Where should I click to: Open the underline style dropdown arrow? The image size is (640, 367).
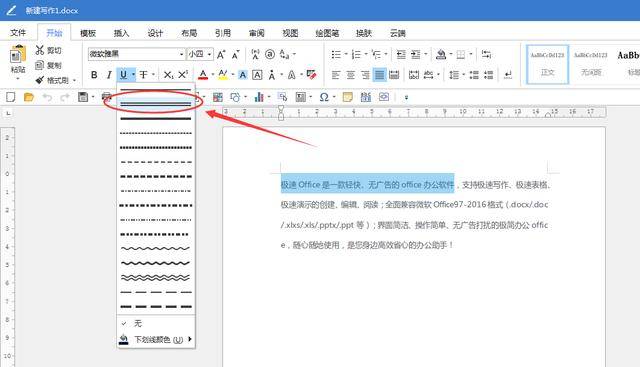pyautogui.click(x=133, y=75)
